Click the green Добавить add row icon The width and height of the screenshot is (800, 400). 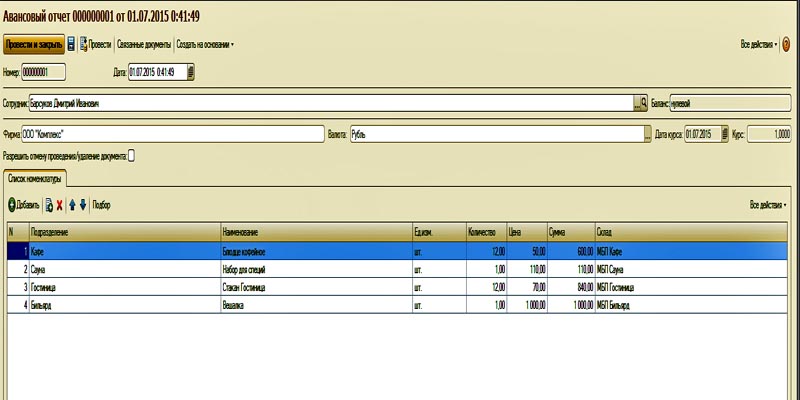pos(12,205)
